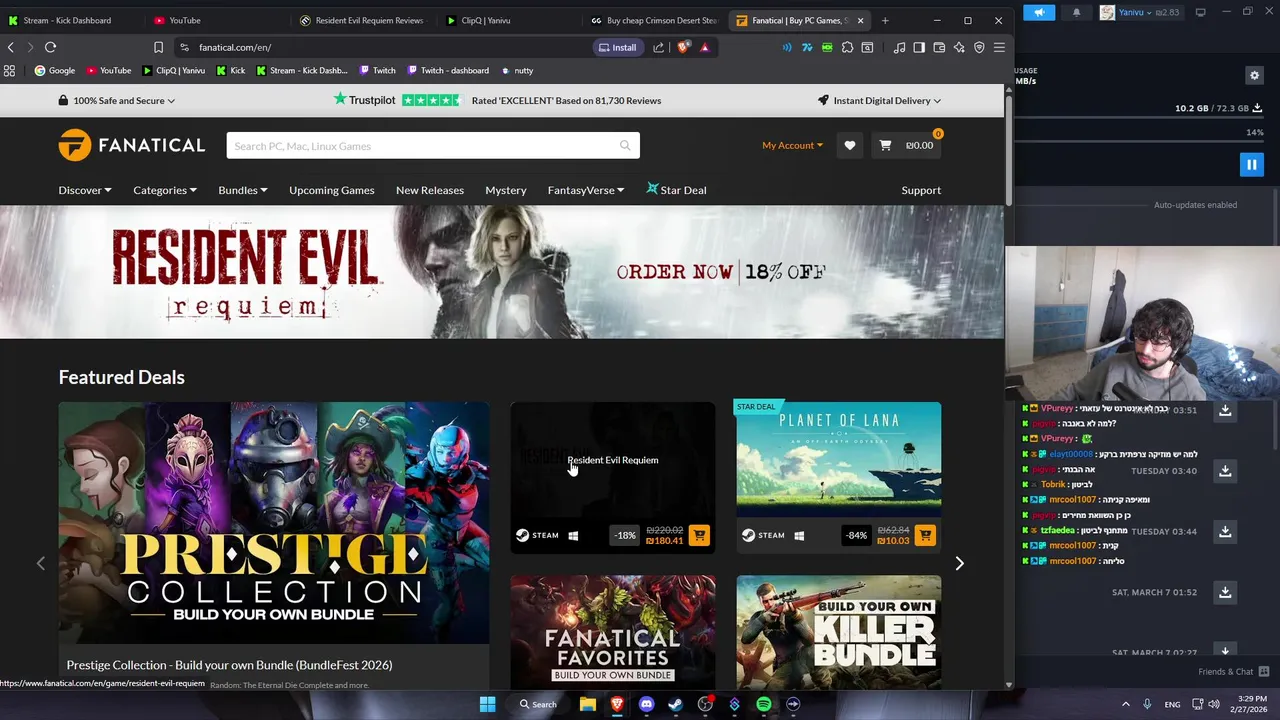
Task: Open the Star Deal page
Action: pos(676,190)
